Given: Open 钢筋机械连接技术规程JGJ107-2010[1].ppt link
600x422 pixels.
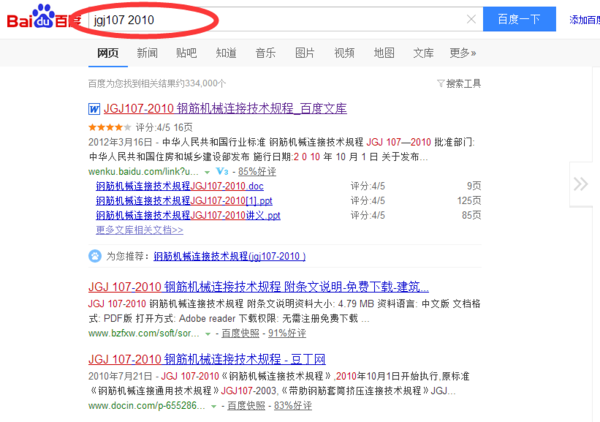Looking at the screenshot, I should (x=184, y=200).
